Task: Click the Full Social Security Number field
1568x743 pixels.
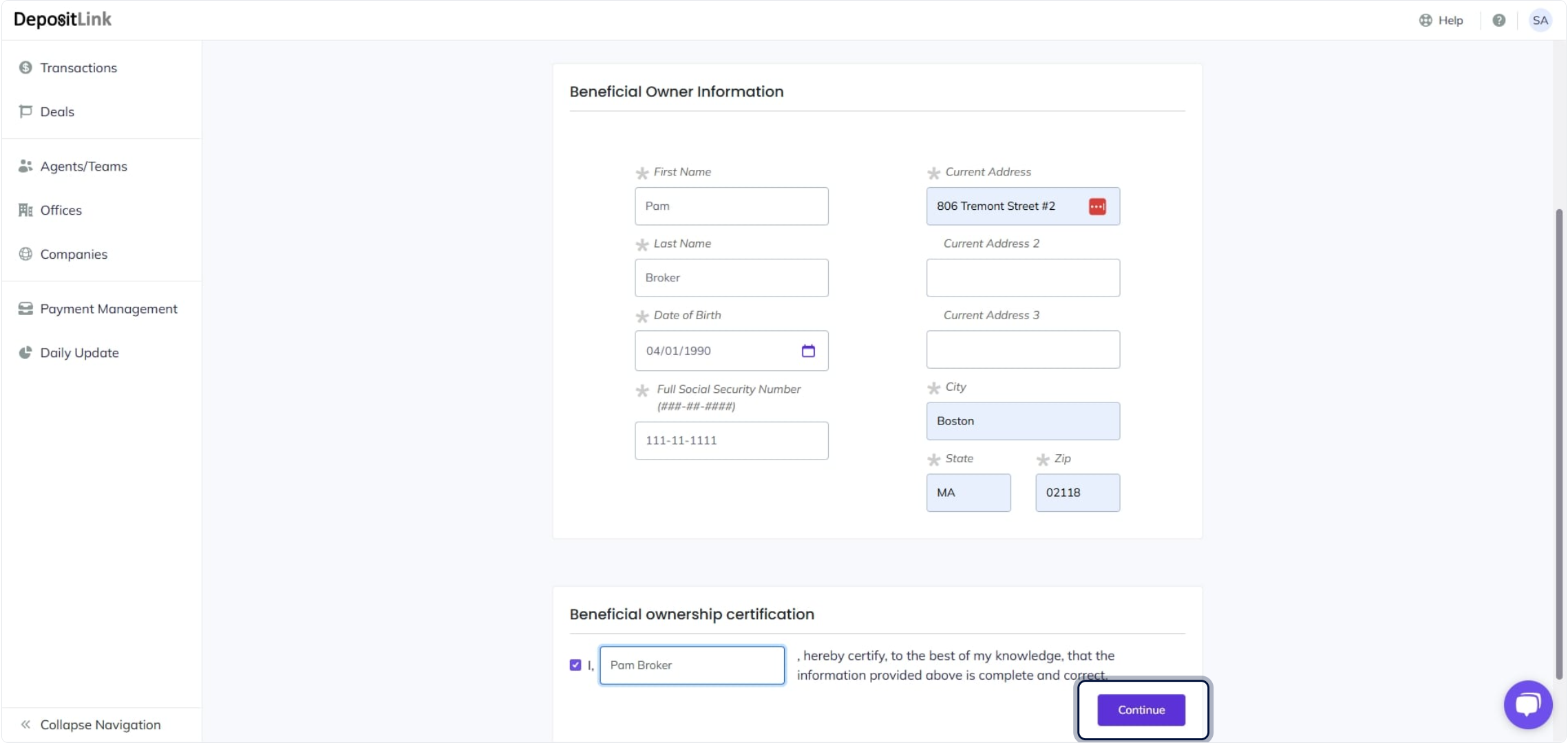Action: pos(731,440)
